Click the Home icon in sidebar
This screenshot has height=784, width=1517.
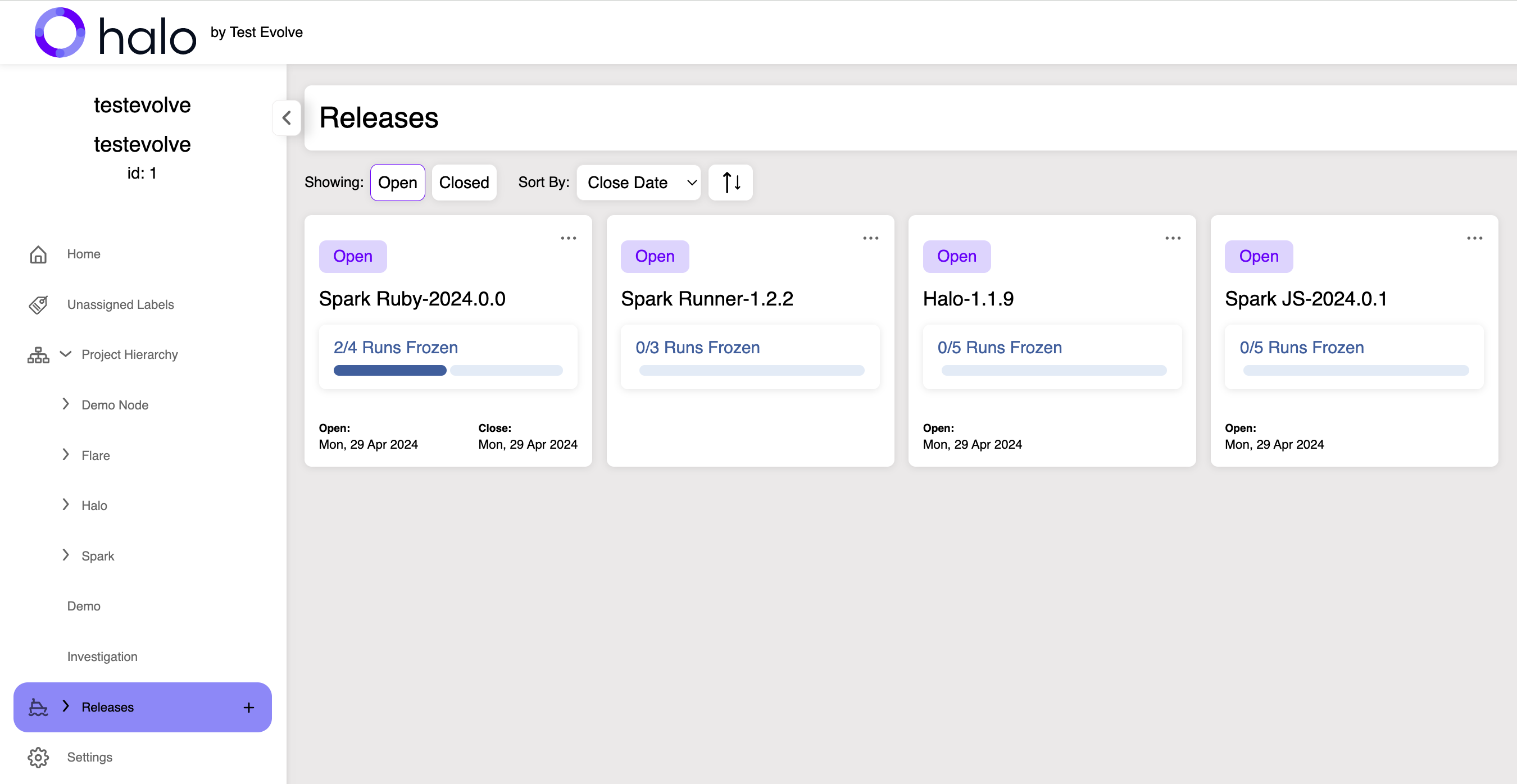click(39, 253)
